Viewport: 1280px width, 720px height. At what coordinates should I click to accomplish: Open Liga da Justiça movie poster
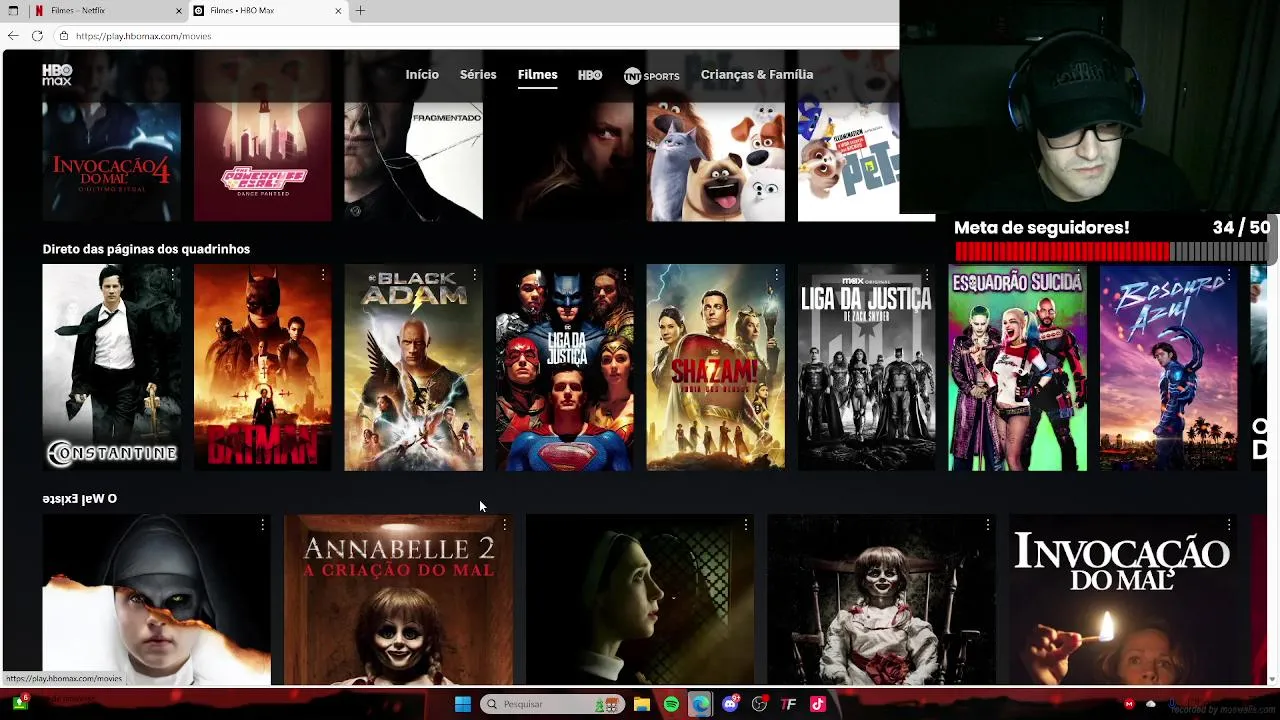(x=564, y=367)
